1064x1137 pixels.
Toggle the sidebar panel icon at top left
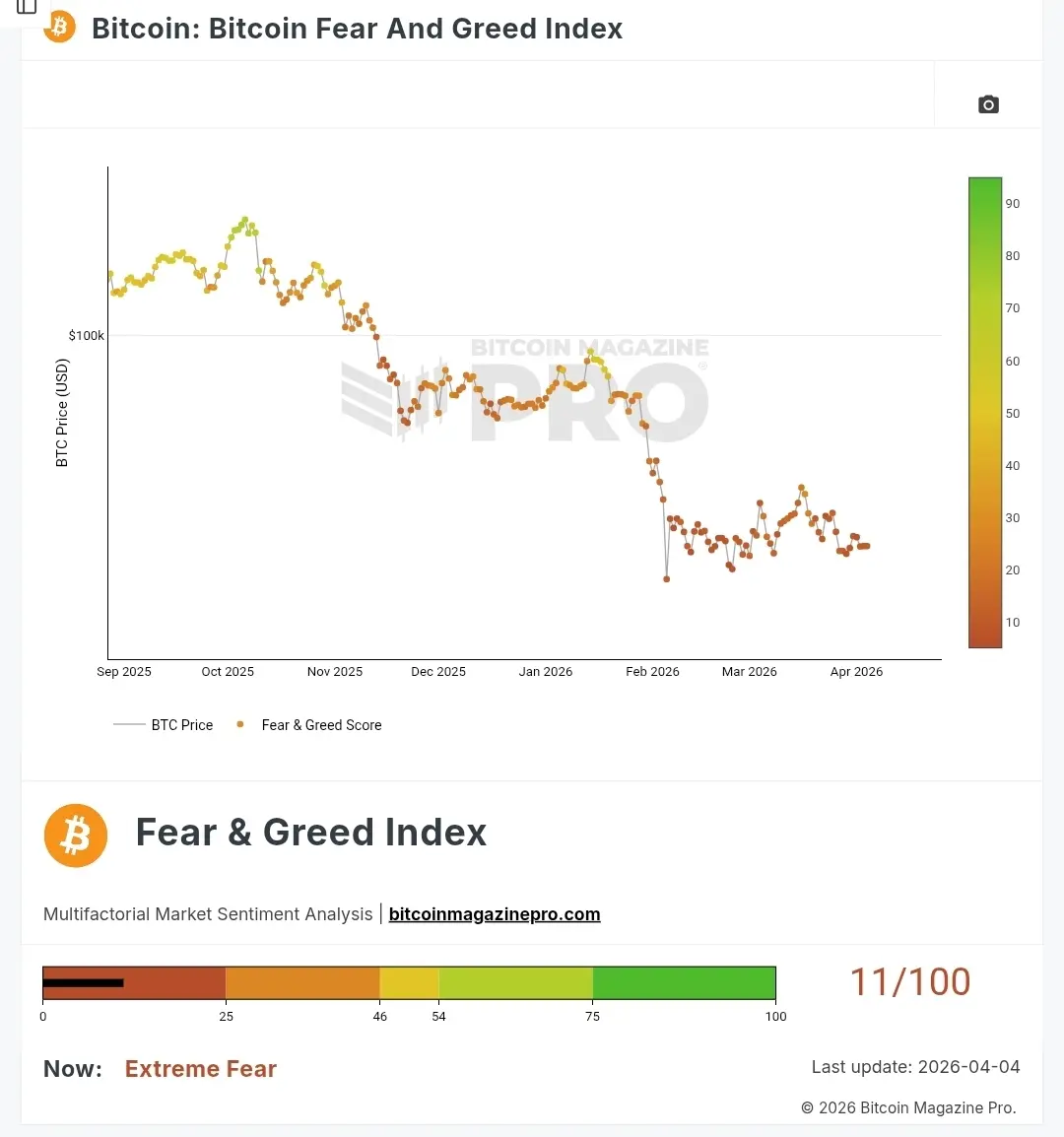click(x=27, y=6)
